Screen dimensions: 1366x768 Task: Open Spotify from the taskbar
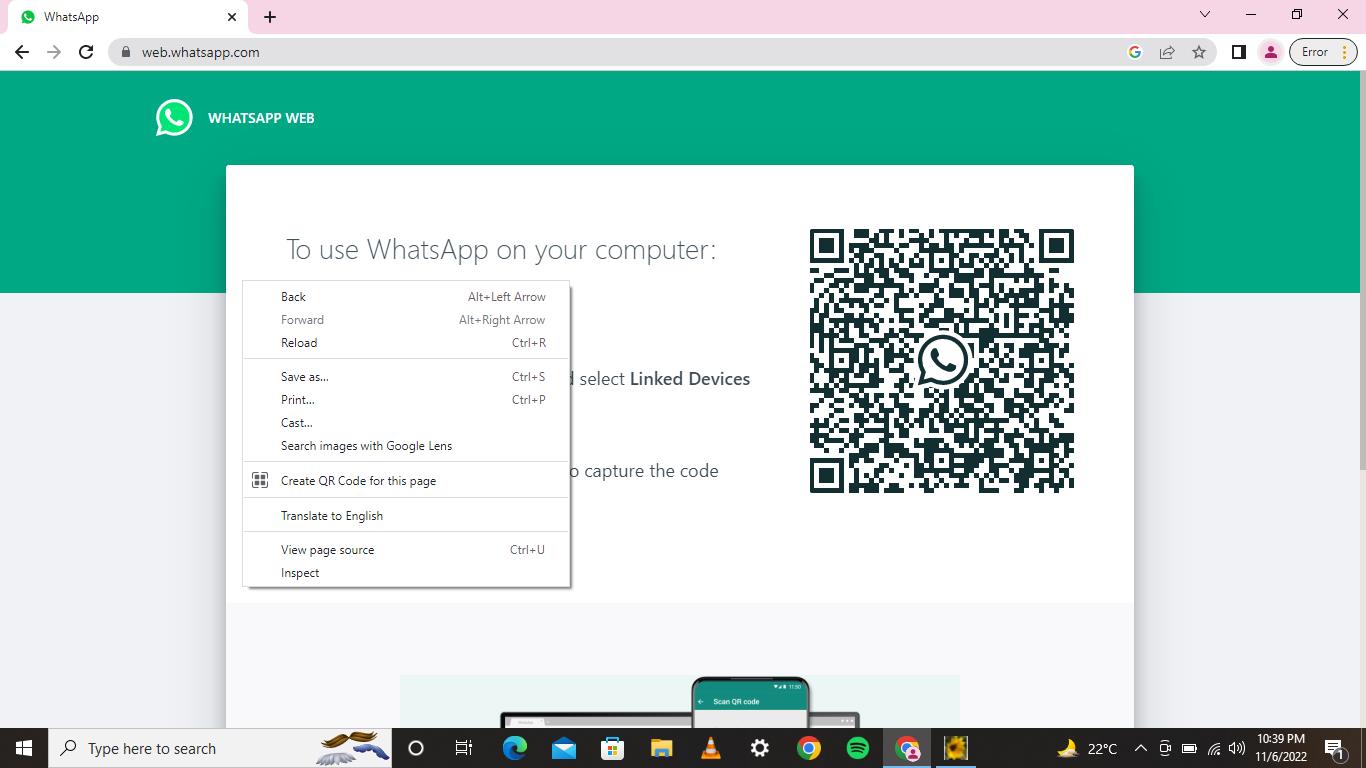coord(857,748)
